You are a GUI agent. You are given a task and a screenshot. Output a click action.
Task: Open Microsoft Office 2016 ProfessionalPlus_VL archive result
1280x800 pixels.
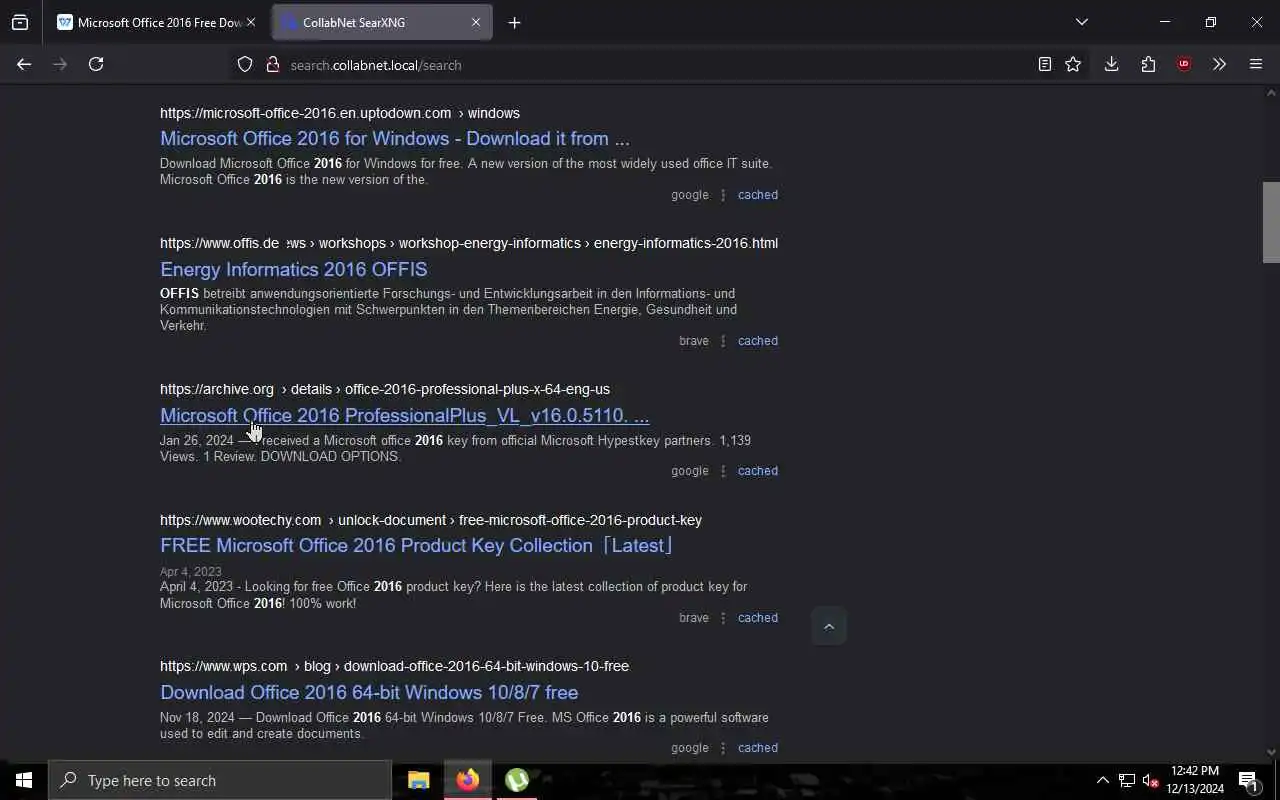[x=405, y=415]
